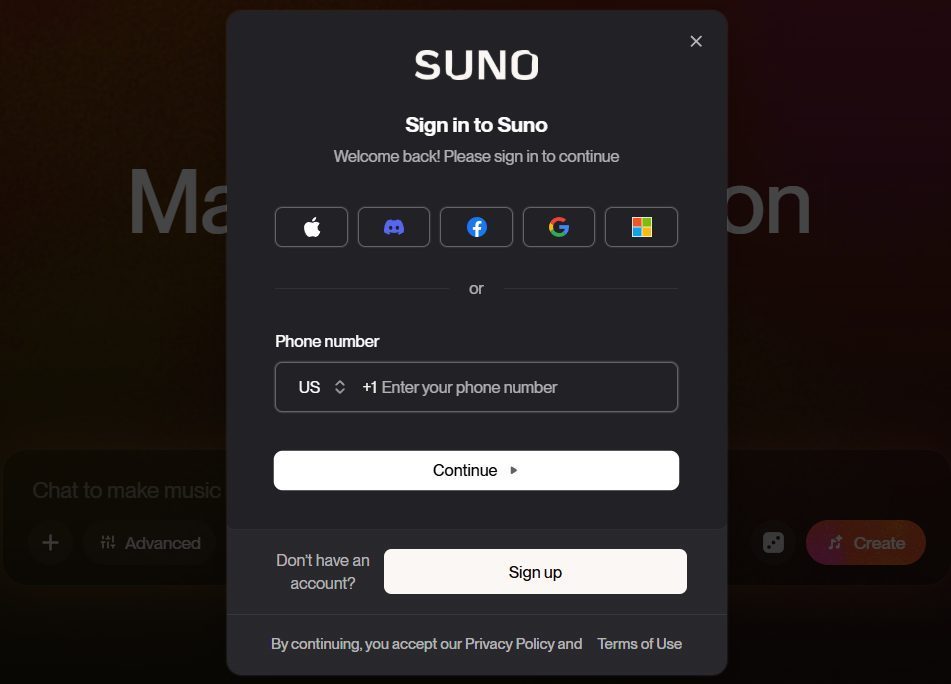Click the plus icon in chat bar
951x684 pixels.
click(50, 543)
